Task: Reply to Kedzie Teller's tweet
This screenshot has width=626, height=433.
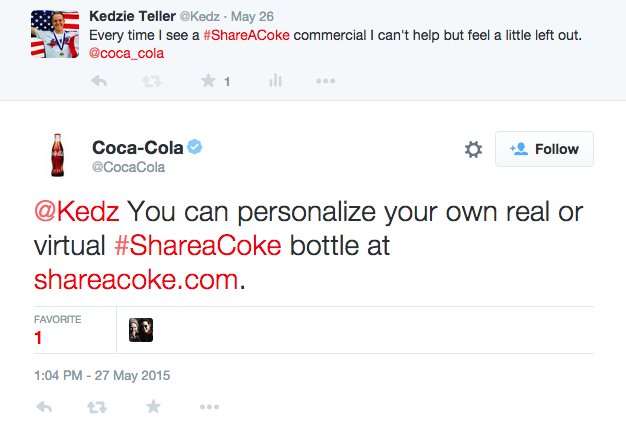Action: [x=98, y=81]
